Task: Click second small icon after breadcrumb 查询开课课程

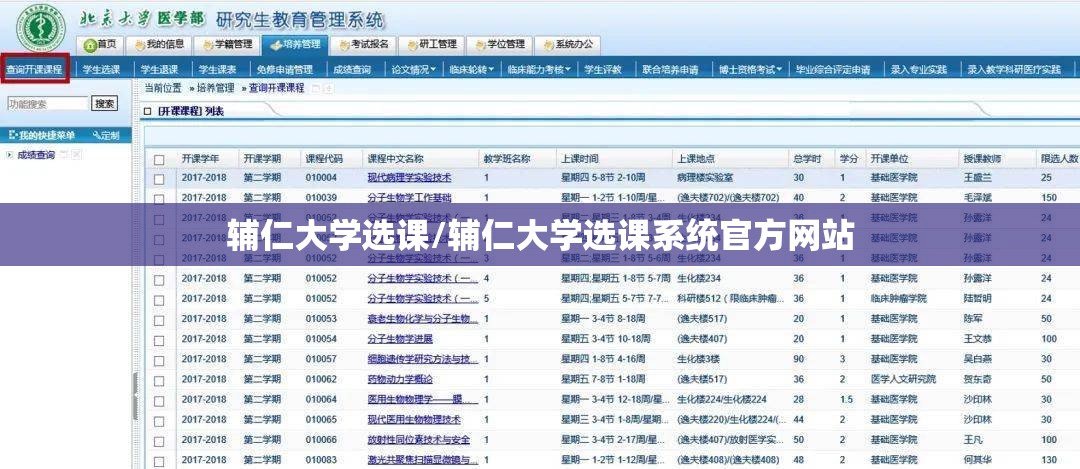Action: click(x=329, y=88)
